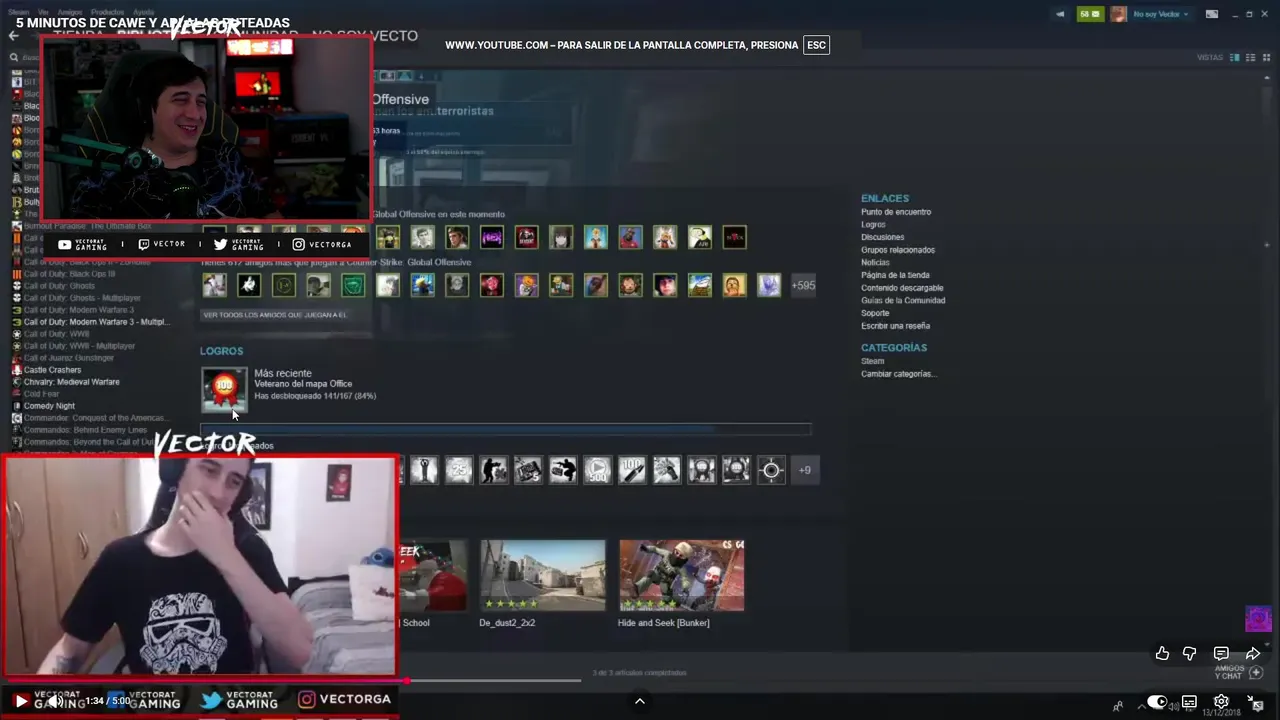This screenshot has height=720, width=1280.
Task: Open the Grupos relacionados link
Action: click(898, 250)
